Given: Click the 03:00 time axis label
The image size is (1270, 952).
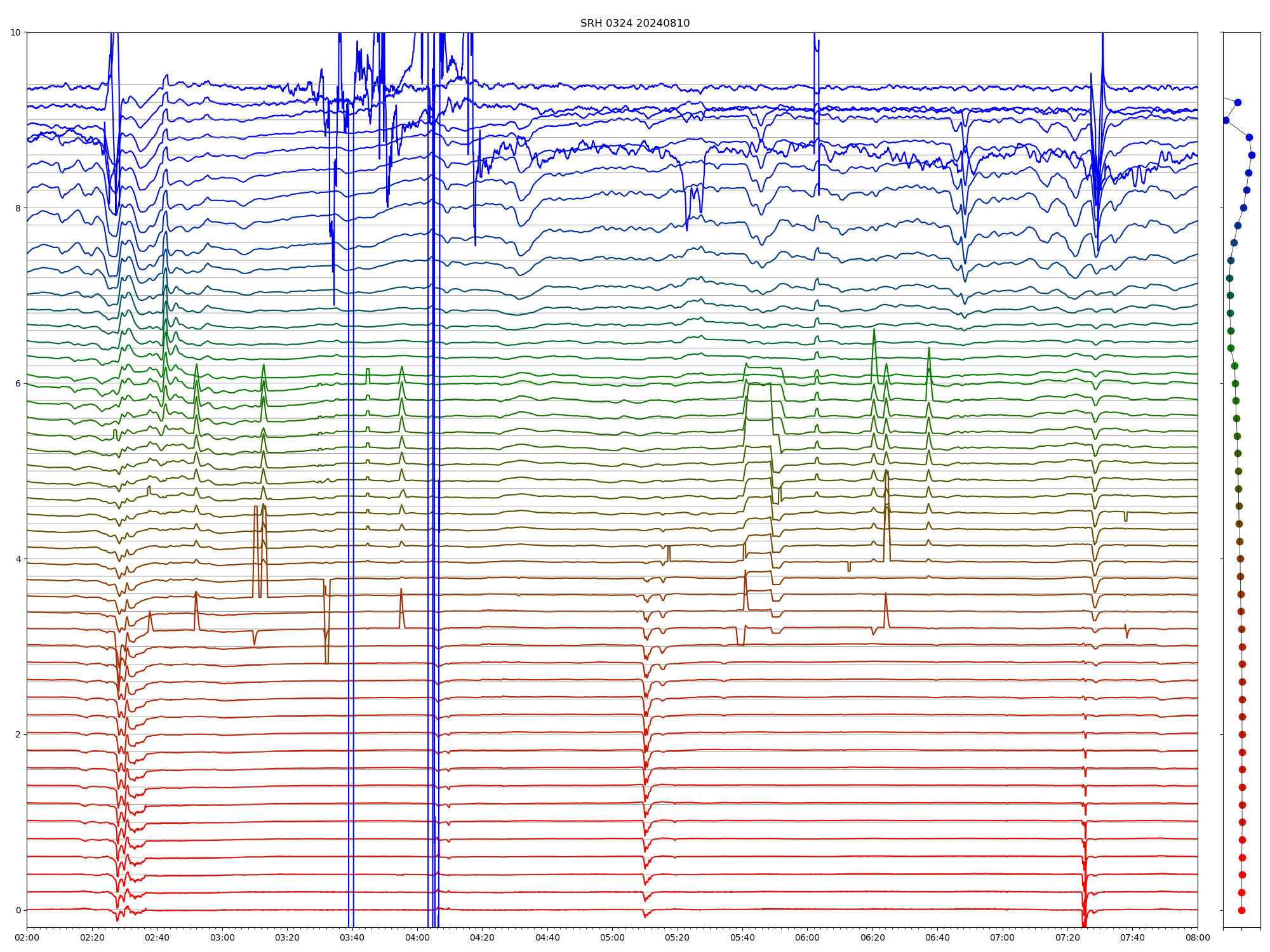Looking at the screenshot, I should tap(222, 937).
